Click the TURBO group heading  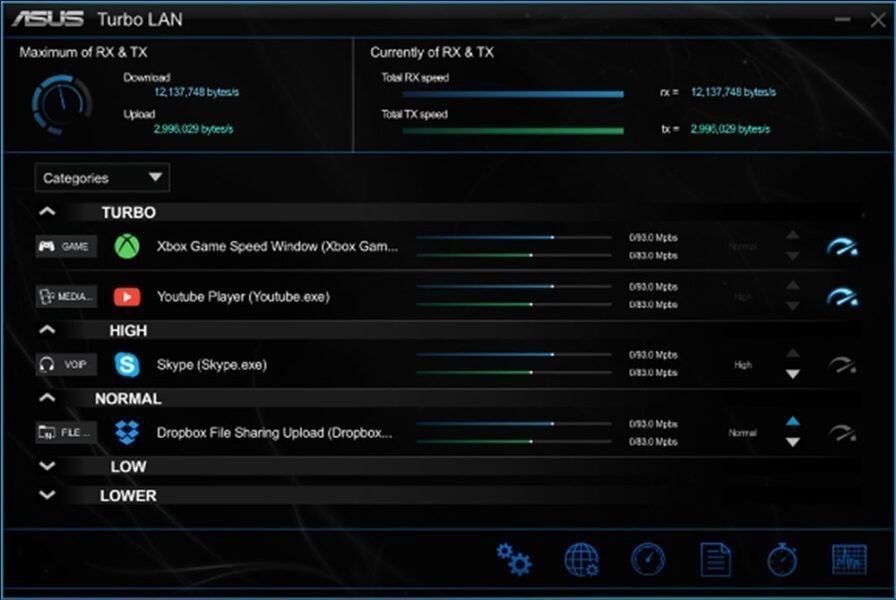pos(129,213)
